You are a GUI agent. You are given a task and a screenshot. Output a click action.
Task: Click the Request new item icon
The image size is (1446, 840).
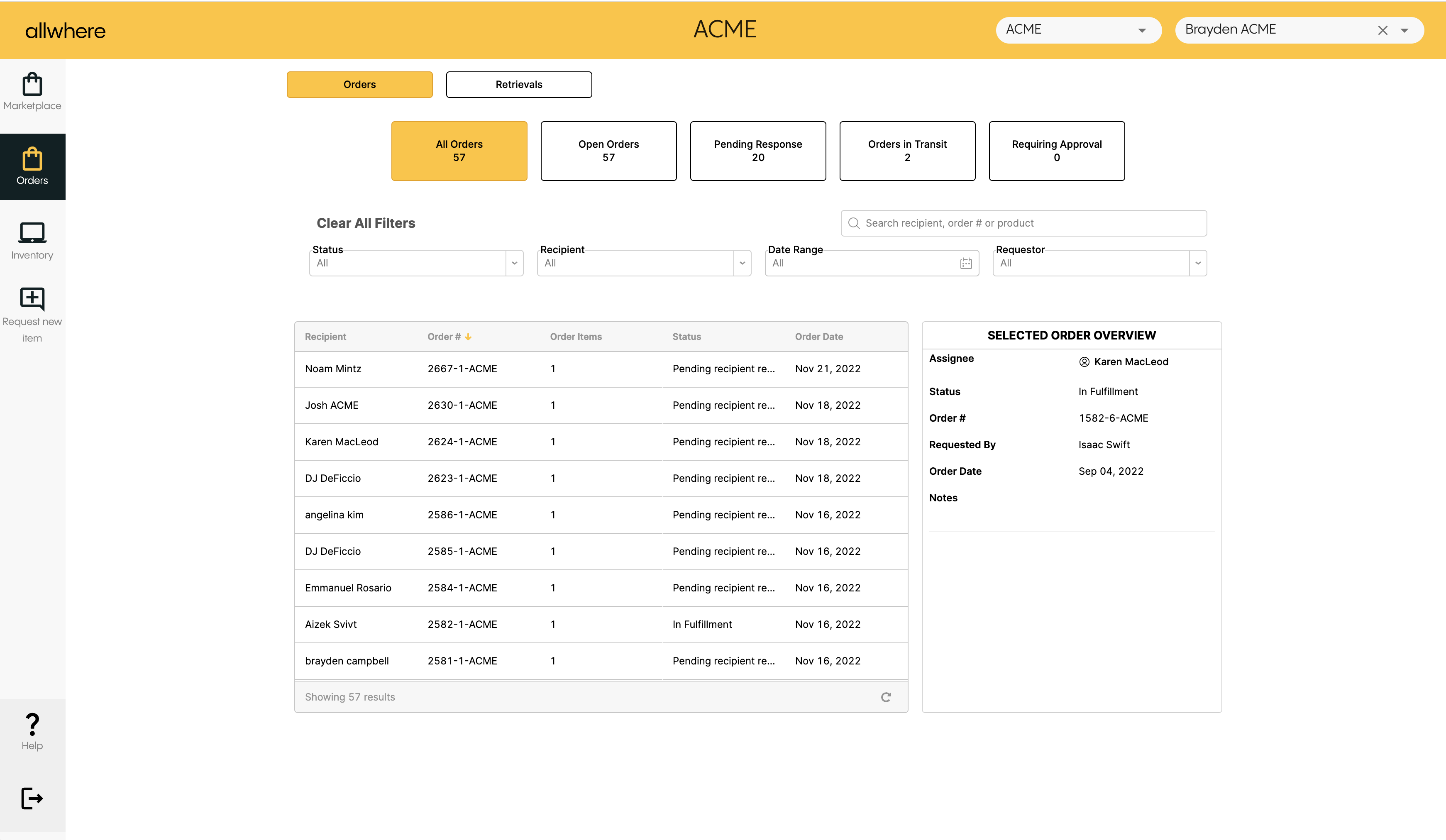32,298
